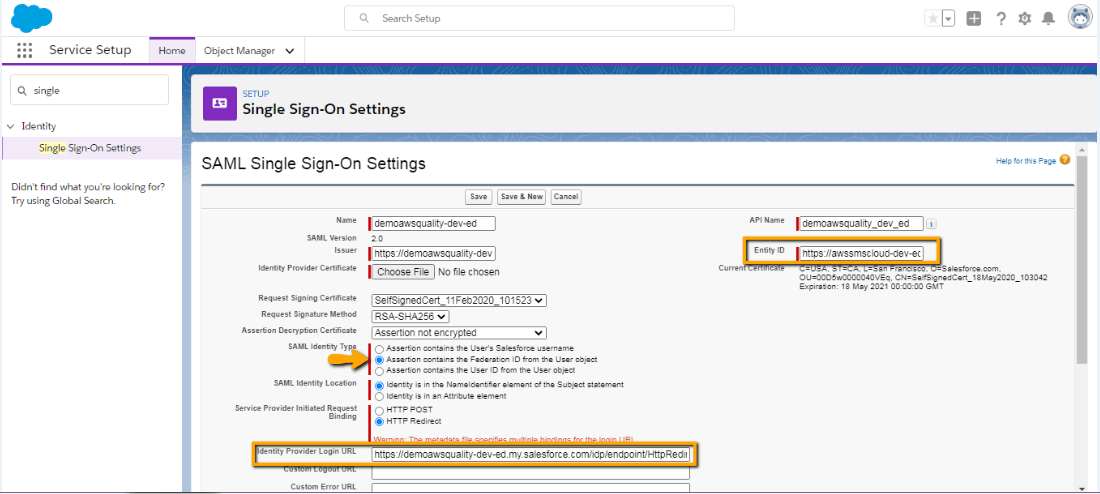The width and height of the screenshot is (1100, 494).
Task: Open the App Launcher grid icon
Action: point(25,51)
